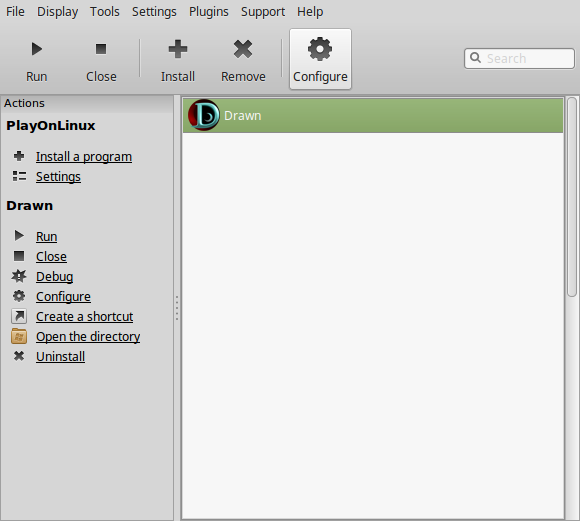Click the Install a program link
This screenshot has width=580, height=521.
(x=84, y=157)
